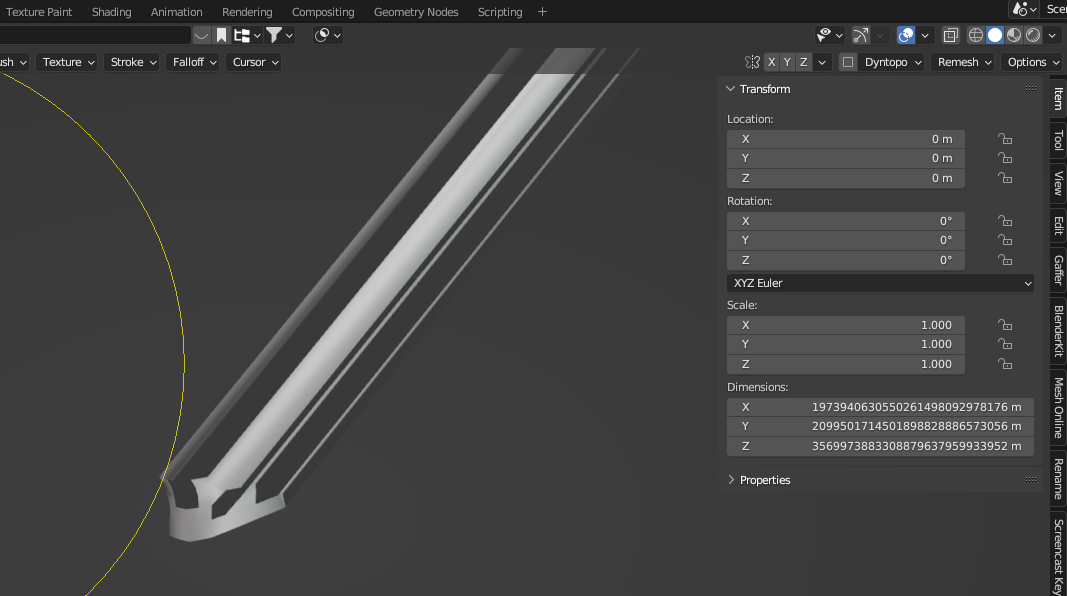Lock Rotation Z with padlock icon
Image resolution: width=1067 pixels, height=596 pixels.
pos(1005,260)
